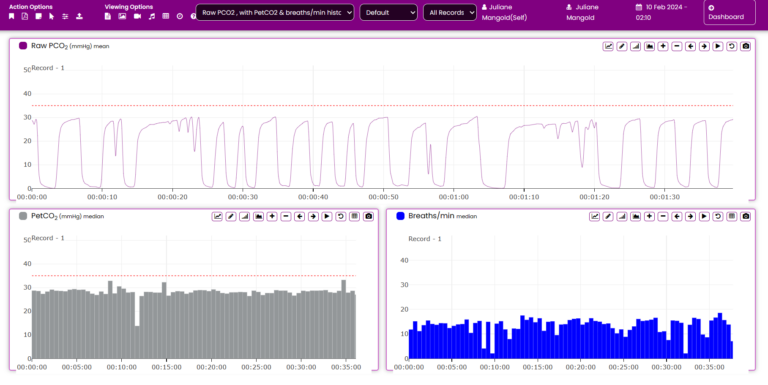Zoom in with plus icon on Raw PCO2 panel
The height and width of the screenshot is (385, 768).
[663, 46]
